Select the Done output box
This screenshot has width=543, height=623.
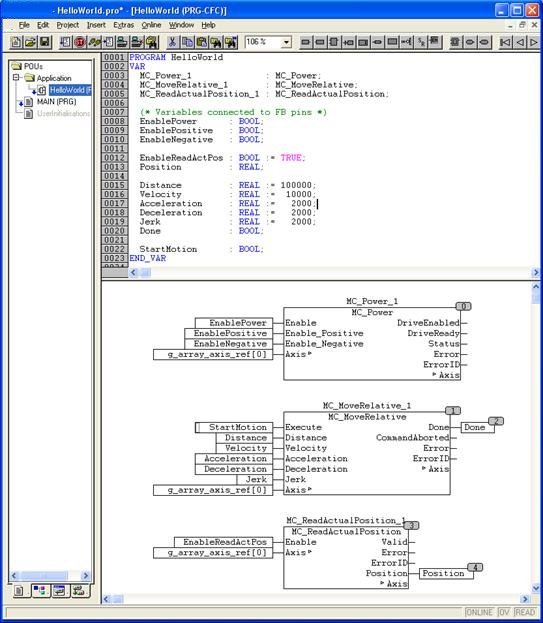pyautogui.click(x=477, y=427)
